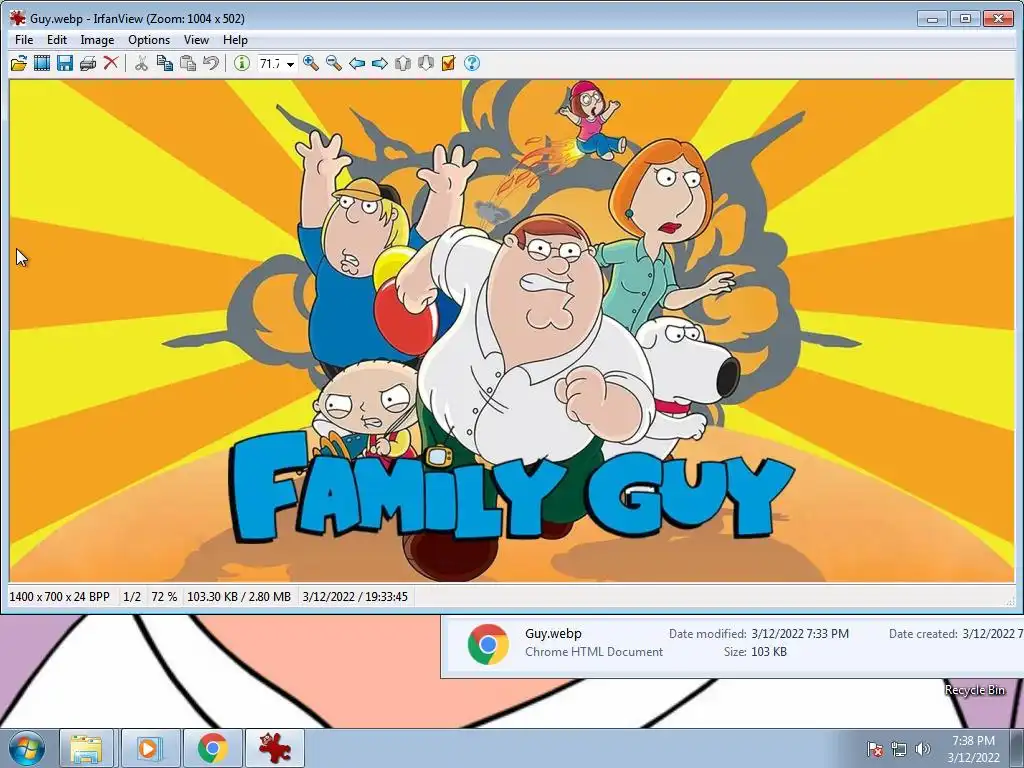Delete file with the red X icon
The height and width of the screenshot is (768, 1024).
point(111,63)
